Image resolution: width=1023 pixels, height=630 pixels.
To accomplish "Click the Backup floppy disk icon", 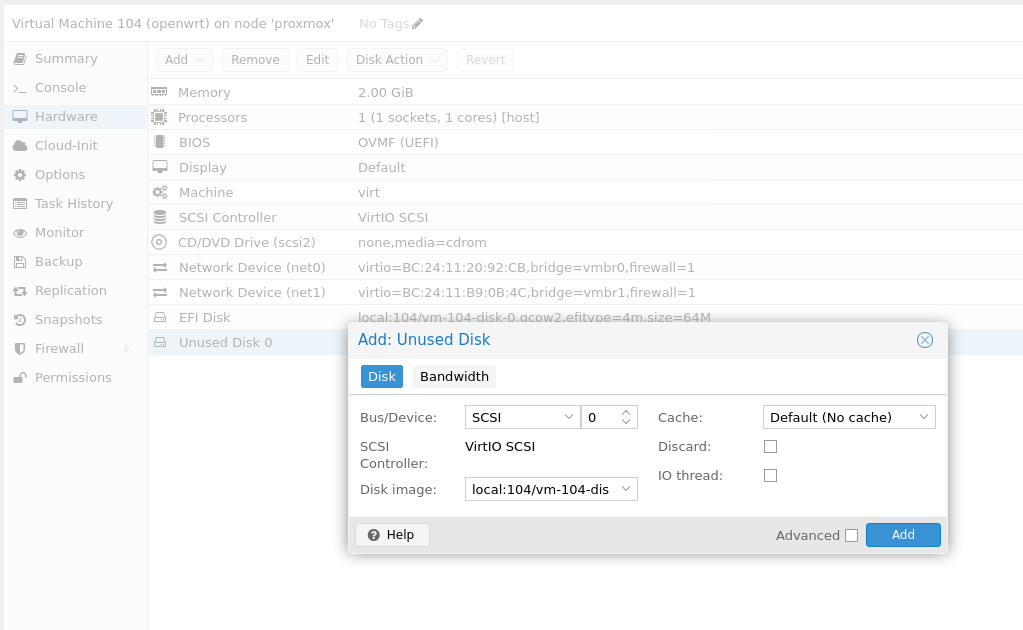I will [19, 262].
